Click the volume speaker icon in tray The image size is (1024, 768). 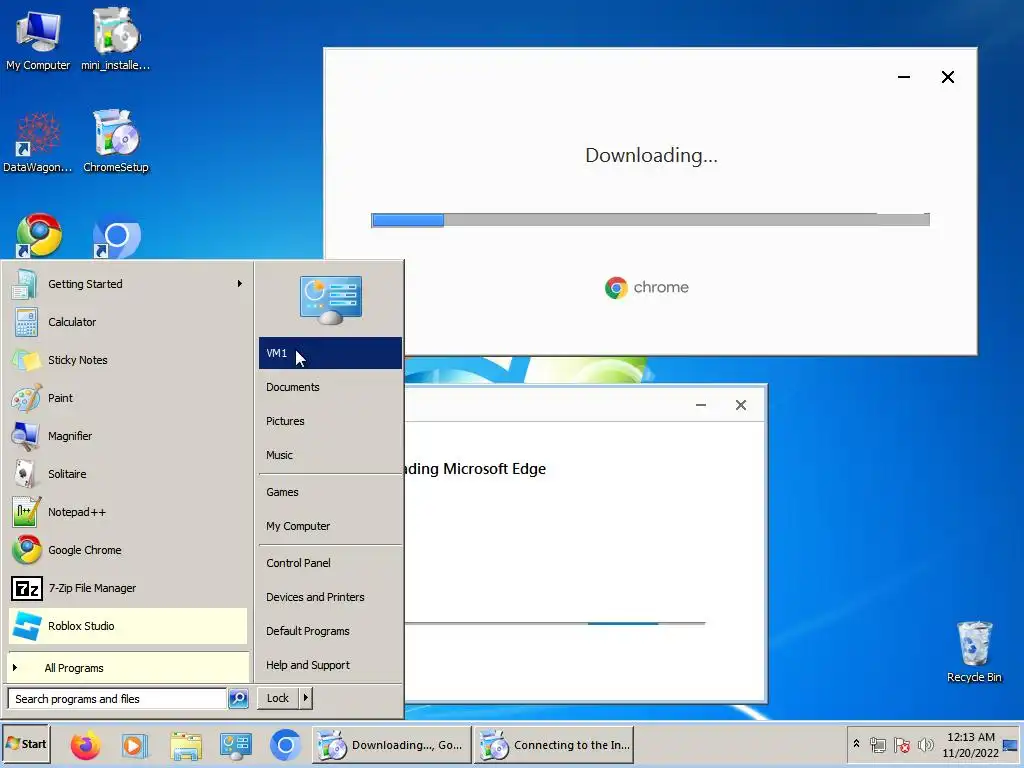click(925, 744)
